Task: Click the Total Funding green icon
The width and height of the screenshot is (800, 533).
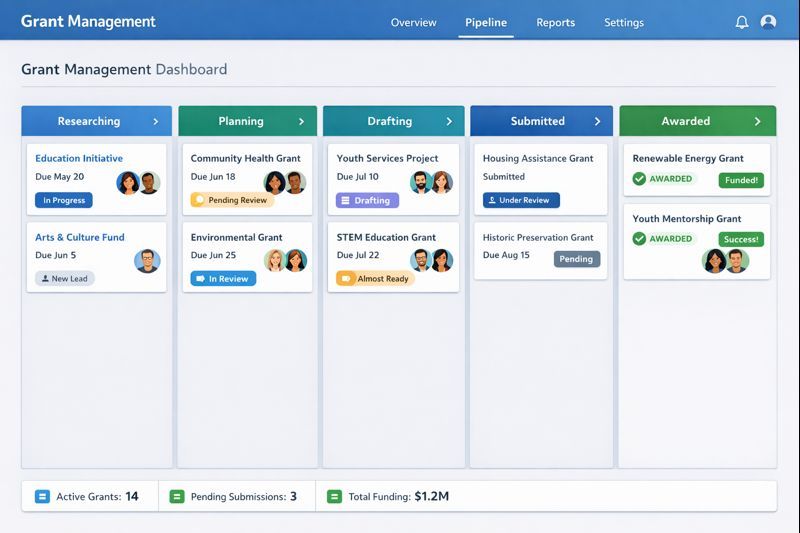Action: [334, 496]
